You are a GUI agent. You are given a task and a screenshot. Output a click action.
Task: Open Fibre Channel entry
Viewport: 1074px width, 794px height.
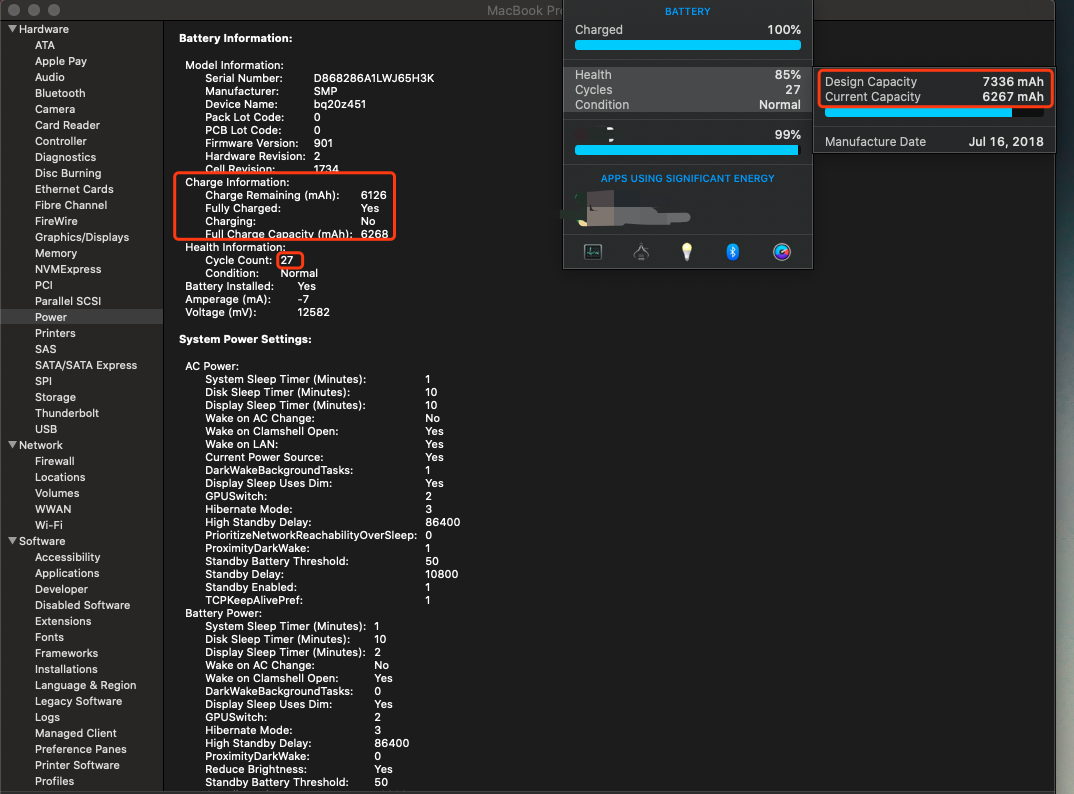(71, 205)
